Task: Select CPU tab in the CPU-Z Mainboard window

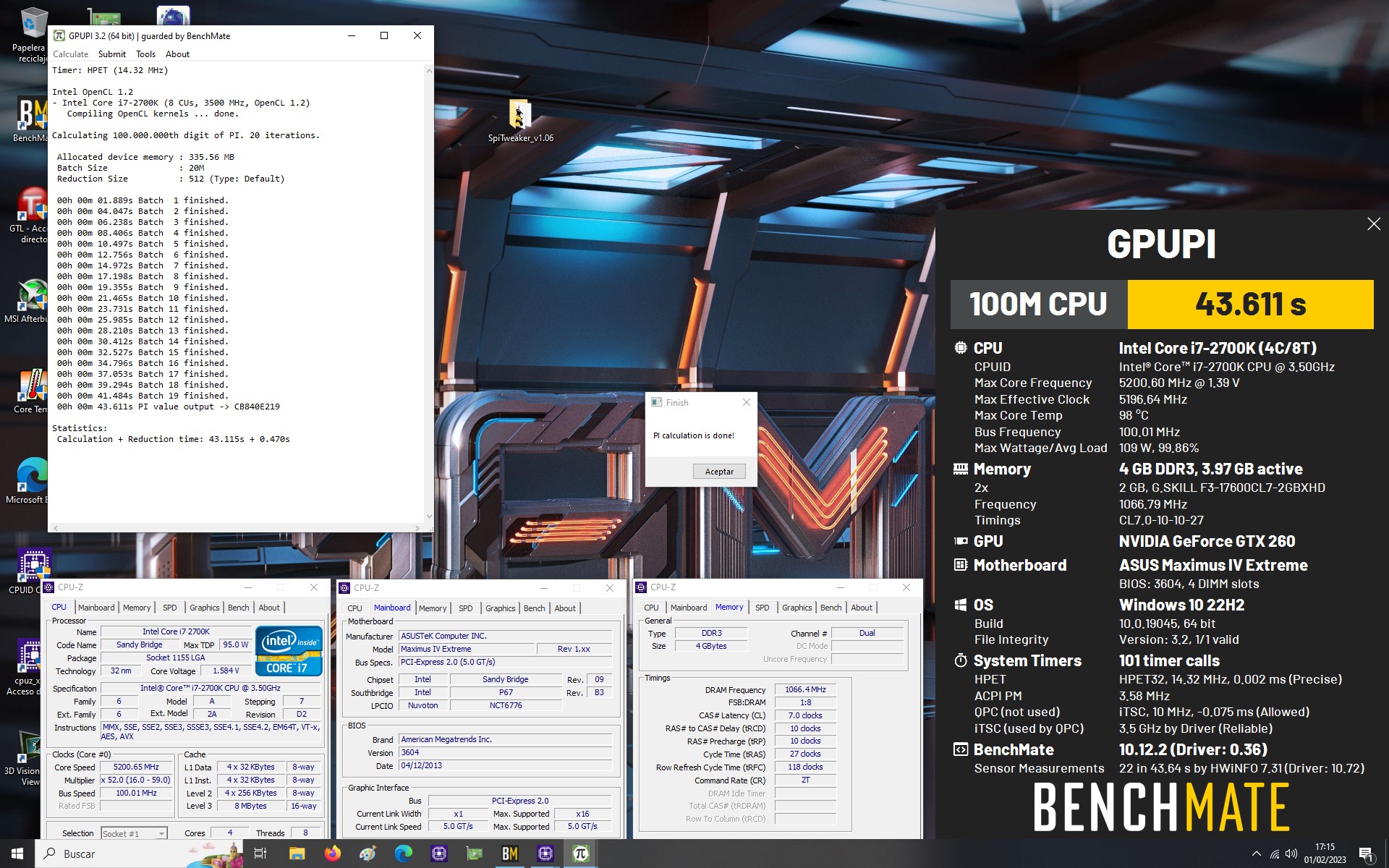Action: pos(354,608)
